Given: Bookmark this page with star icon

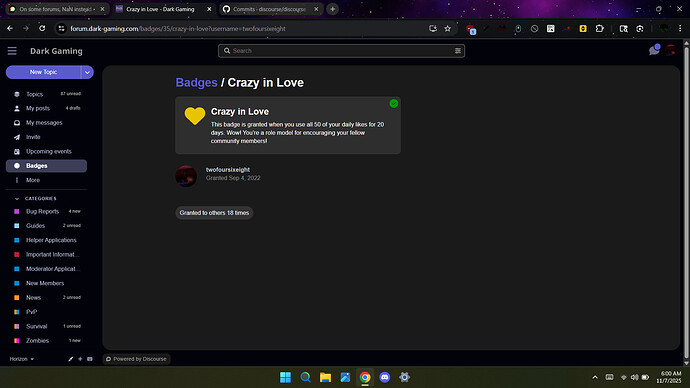Looking at the screenshot, I should 448,29.
